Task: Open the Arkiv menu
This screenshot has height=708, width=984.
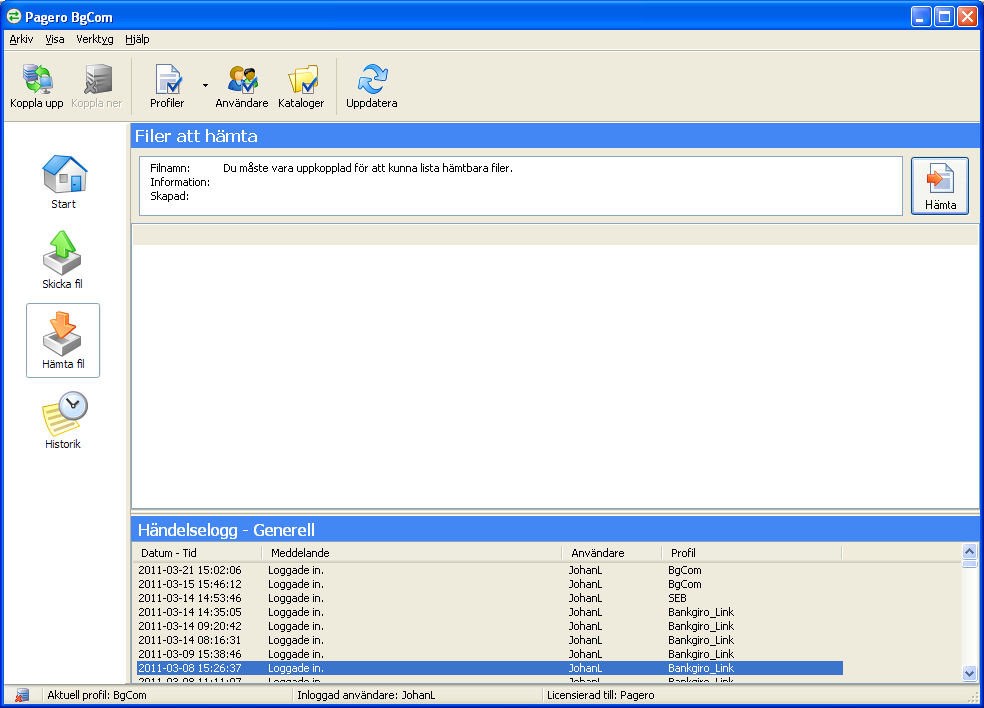Action: (x=21, y=39)
